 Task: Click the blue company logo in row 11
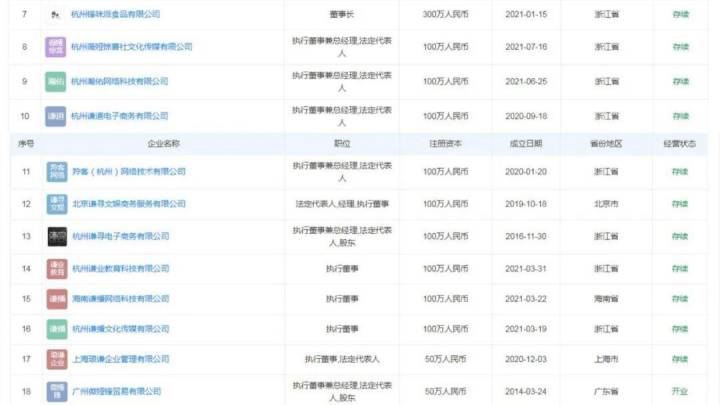point(57,172)
